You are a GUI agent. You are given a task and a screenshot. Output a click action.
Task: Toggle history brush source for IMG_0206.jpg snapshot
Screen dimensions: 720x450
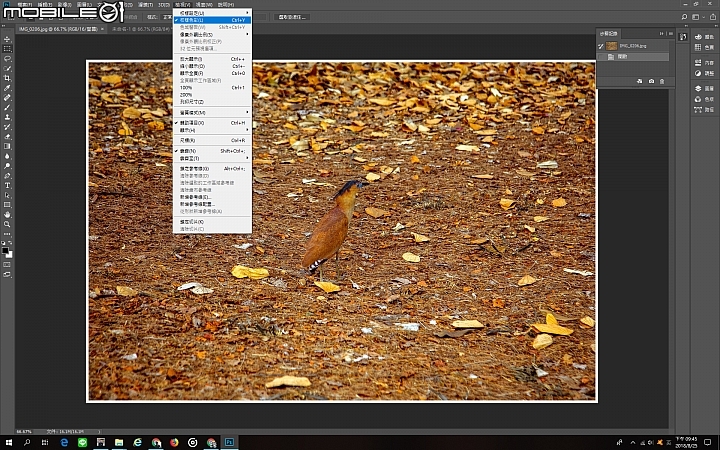click(x=601, y=46)
